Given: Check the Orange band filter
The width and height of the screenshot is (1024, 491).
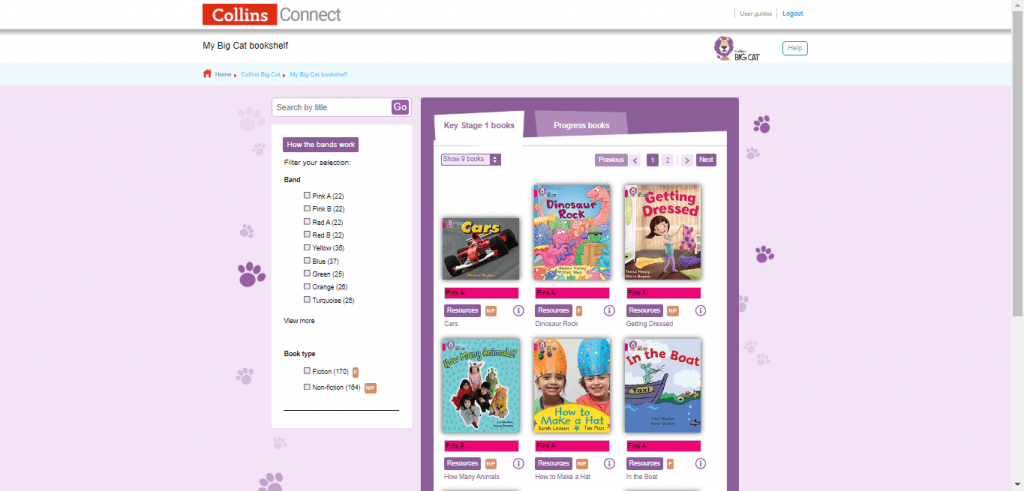Looking at the screenshot, I should (x=307, y=287).
